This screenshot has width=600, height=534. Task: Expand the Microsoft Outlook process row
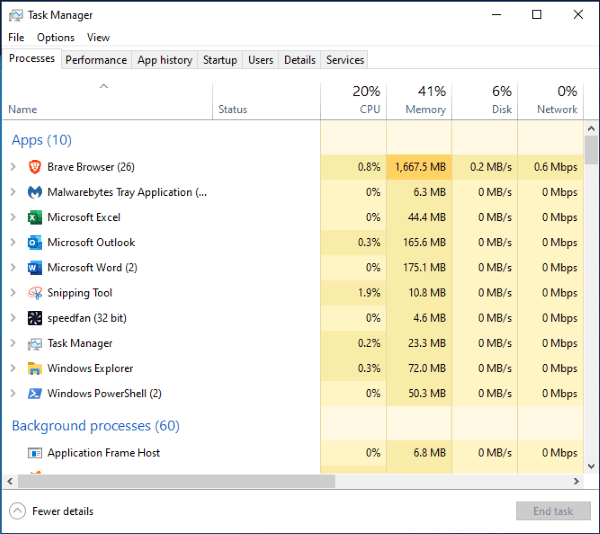pyautogui.click(x=13, y=243)
